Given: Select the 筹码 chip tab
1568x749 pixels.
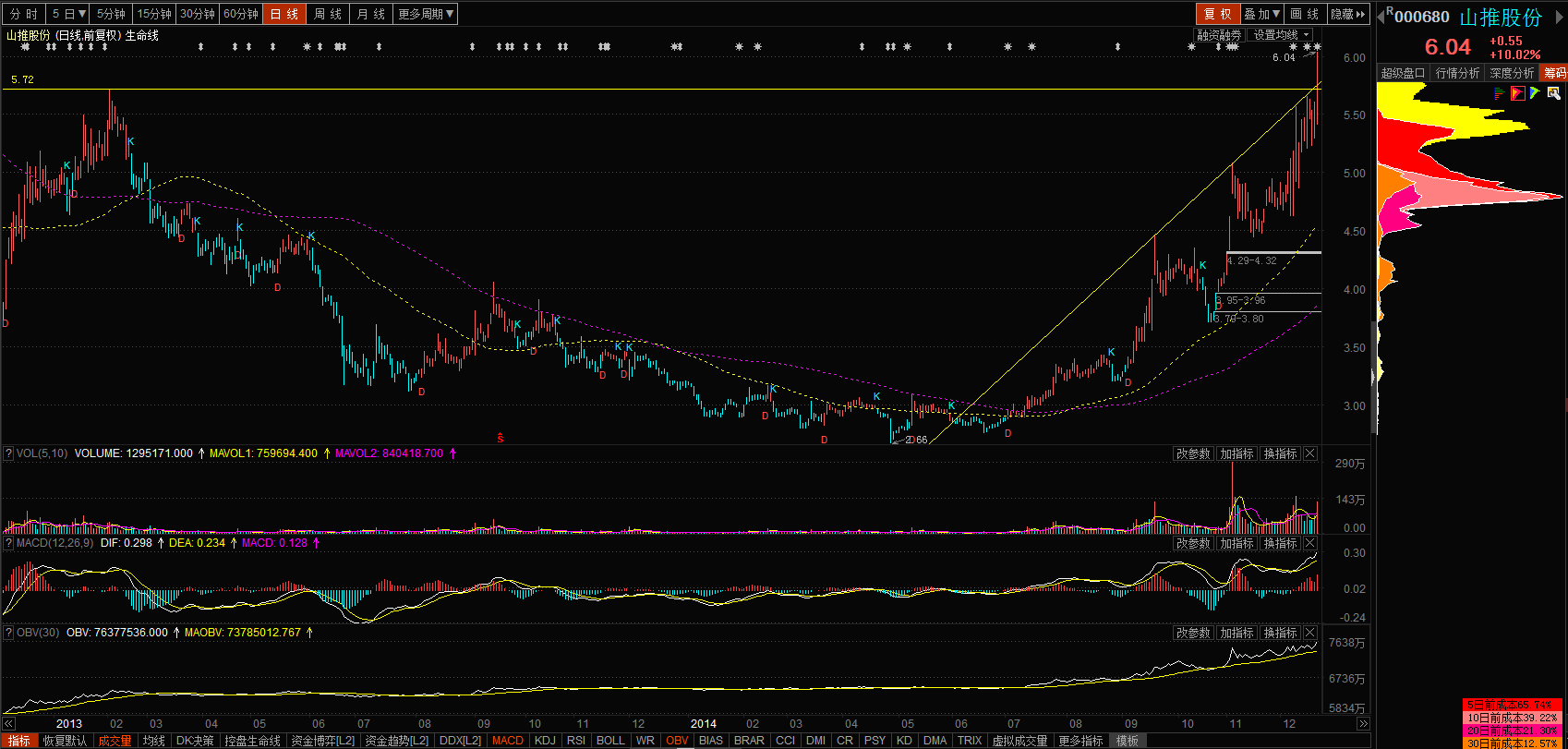Looking at the screenshot, I should tap(1554, 73).
